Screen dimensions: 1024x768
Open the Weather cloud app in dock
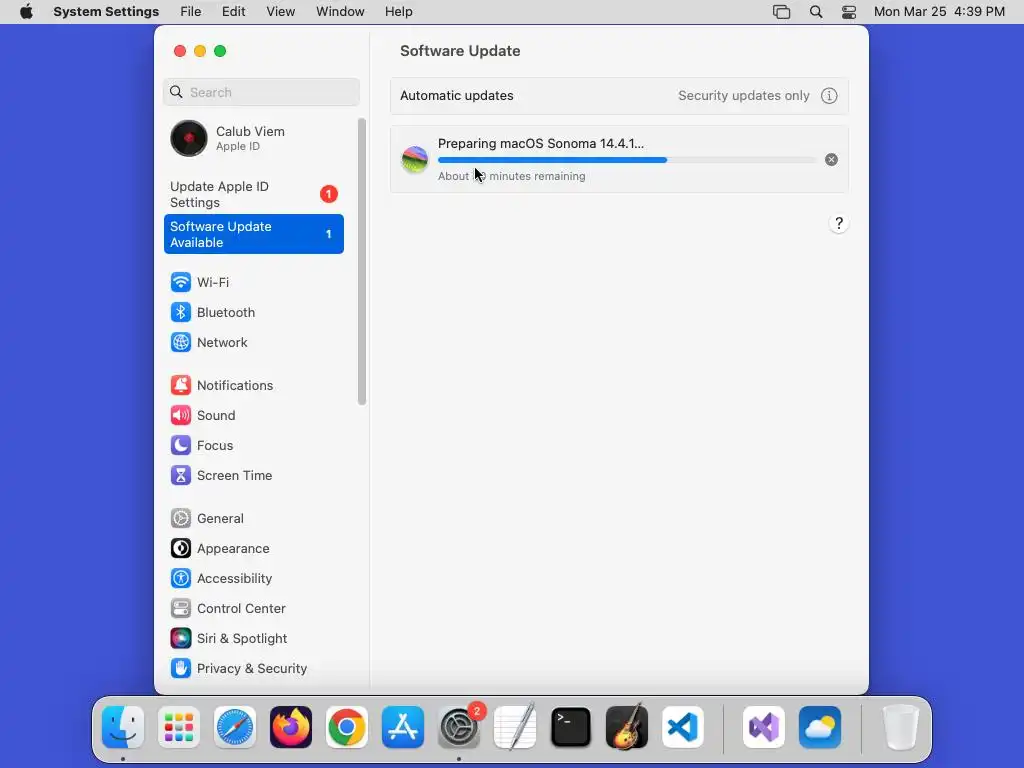click(820, 727)
